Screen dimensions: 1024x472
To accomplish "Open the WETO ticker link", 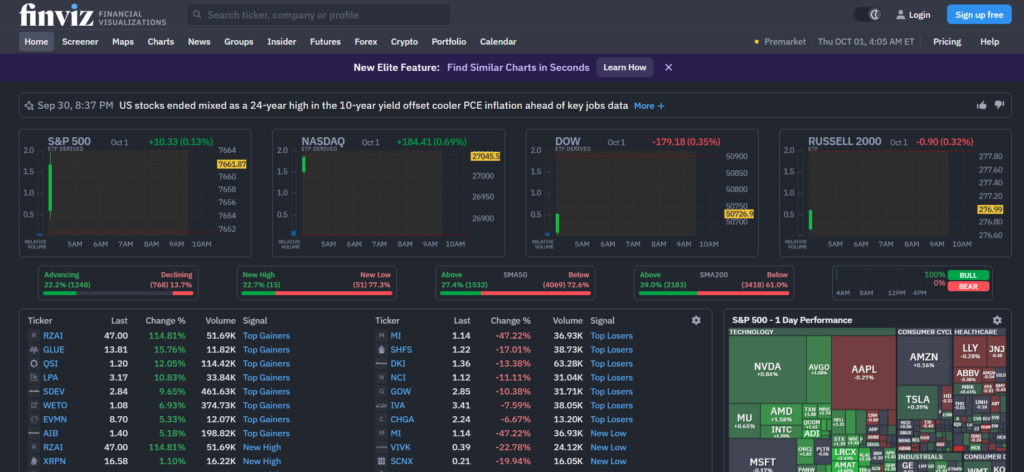I will (55, 405).
